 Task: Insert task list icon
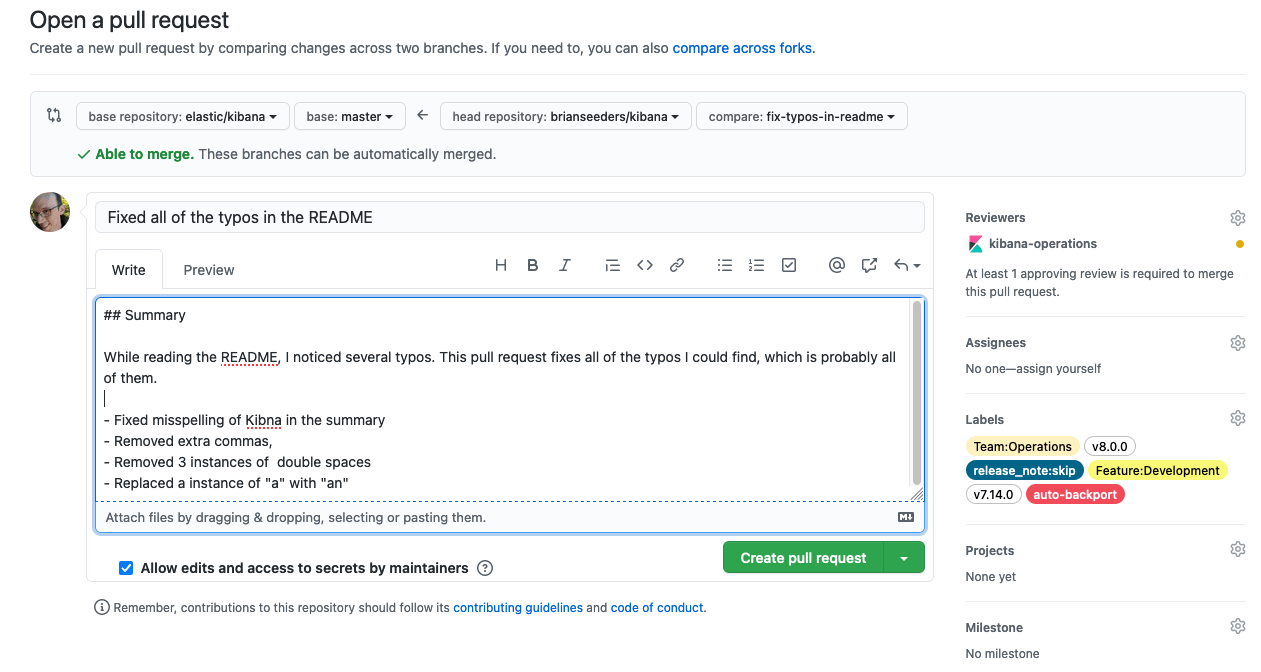(x=789, y=265)
